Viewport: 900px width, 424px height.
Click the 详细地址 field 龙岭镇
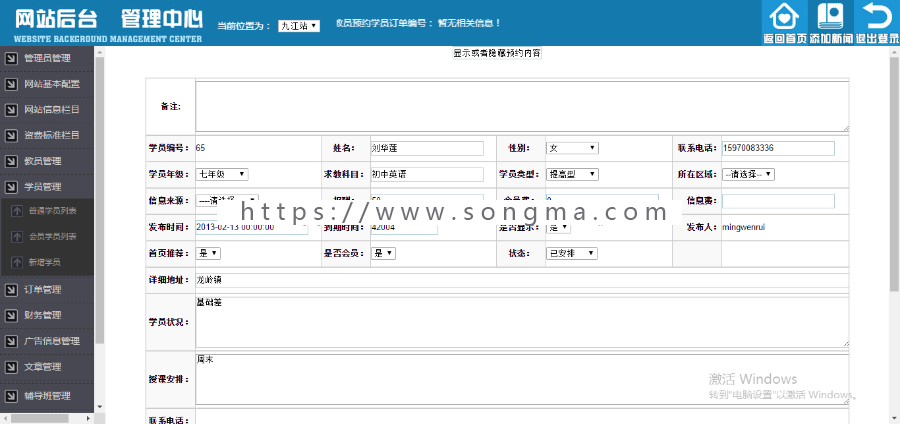coord(522,281)
